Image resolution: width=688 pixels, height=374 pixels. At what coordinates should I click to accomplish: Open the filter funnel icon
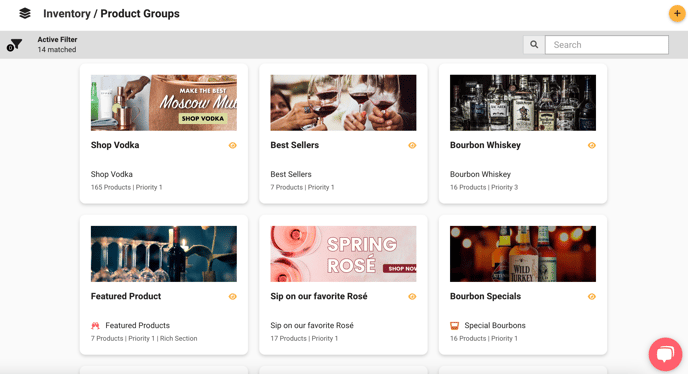[x=14, y=45]
